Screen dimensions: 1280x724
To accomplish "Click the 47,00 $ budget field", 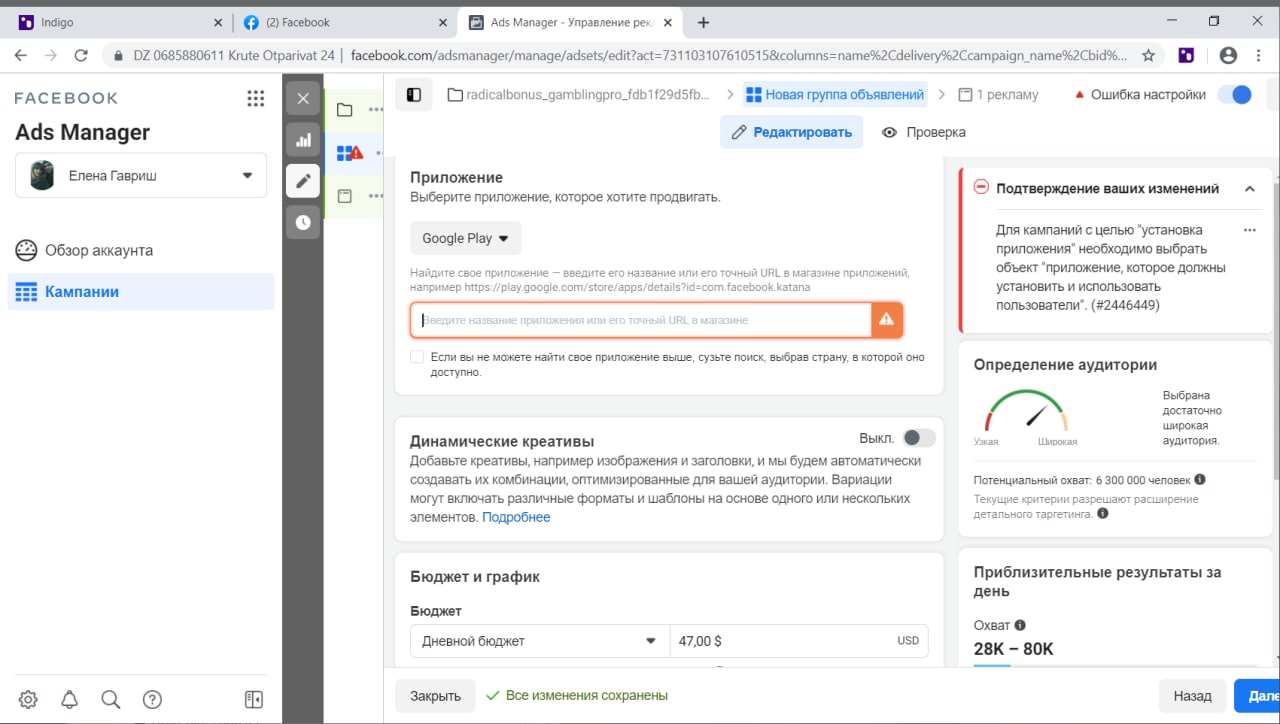I will click(799, 641).
